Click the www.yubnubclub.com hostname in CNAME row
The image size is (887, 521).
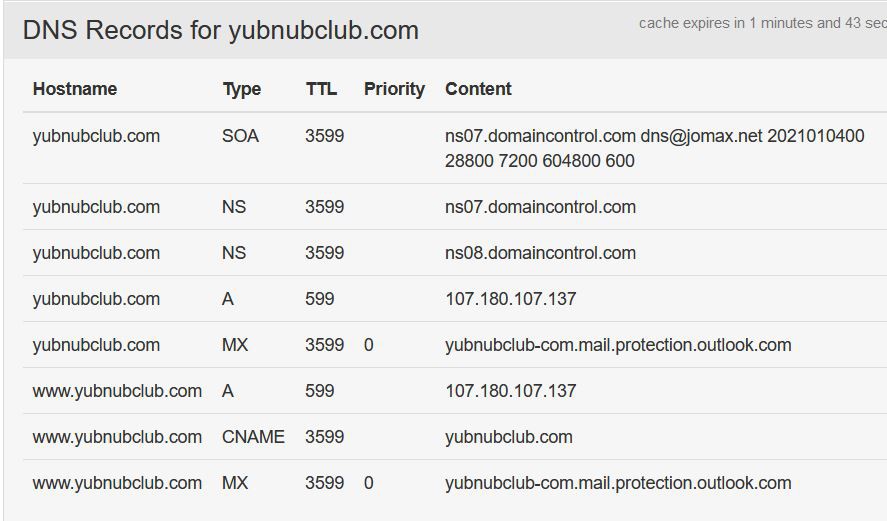click(x=117, y=437)
